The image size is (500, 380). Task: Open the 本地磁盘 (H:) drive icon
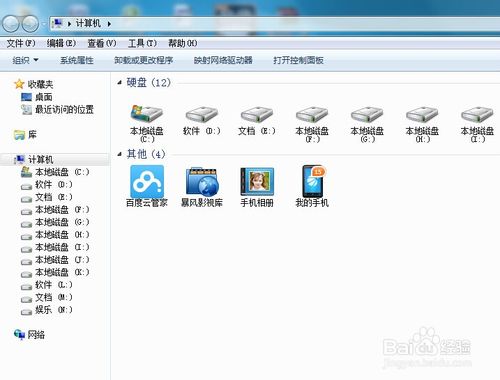[x=422, y=124]
